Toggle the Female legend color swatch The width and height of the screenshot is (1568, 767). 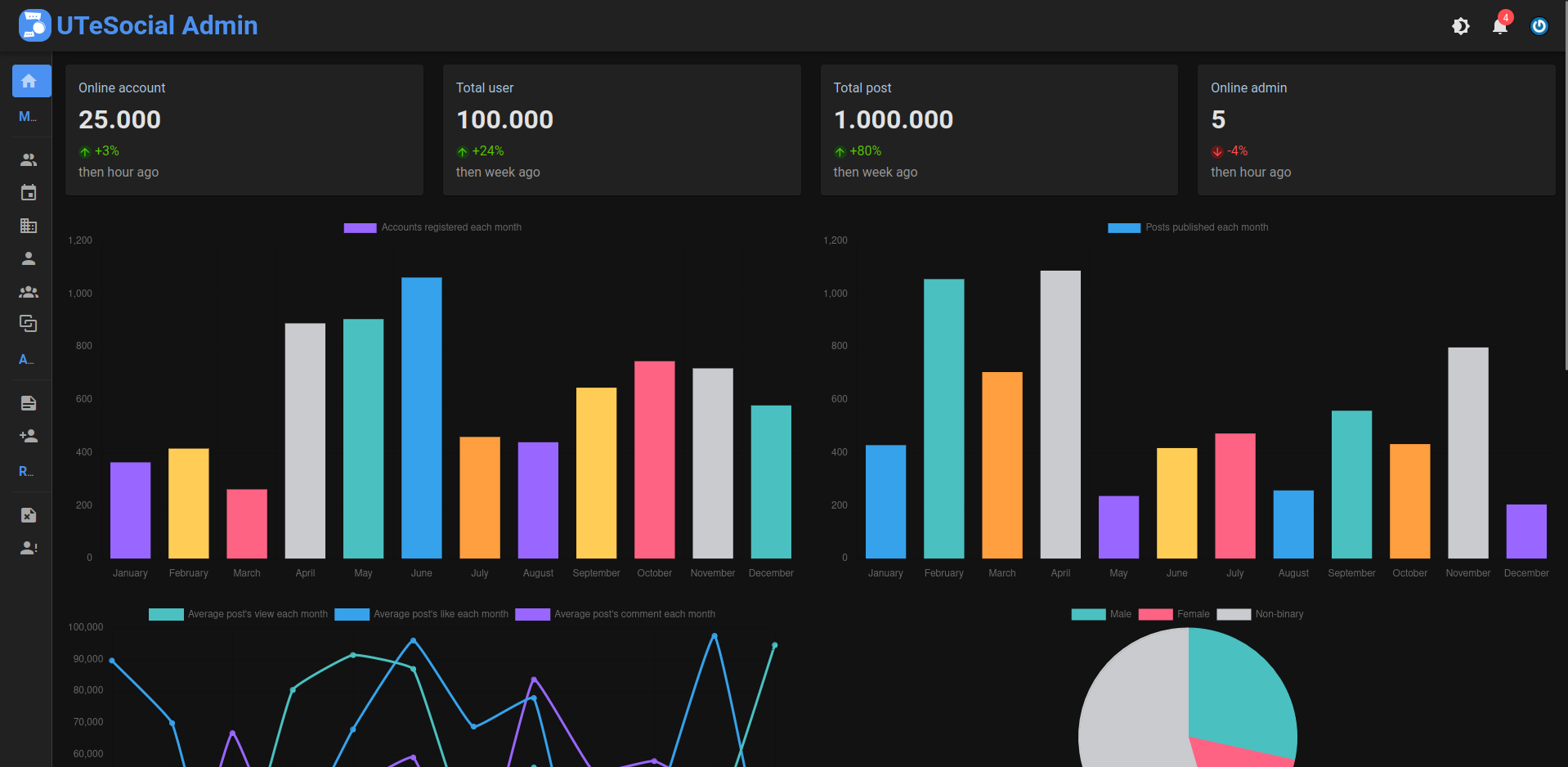click(1155, 614)
